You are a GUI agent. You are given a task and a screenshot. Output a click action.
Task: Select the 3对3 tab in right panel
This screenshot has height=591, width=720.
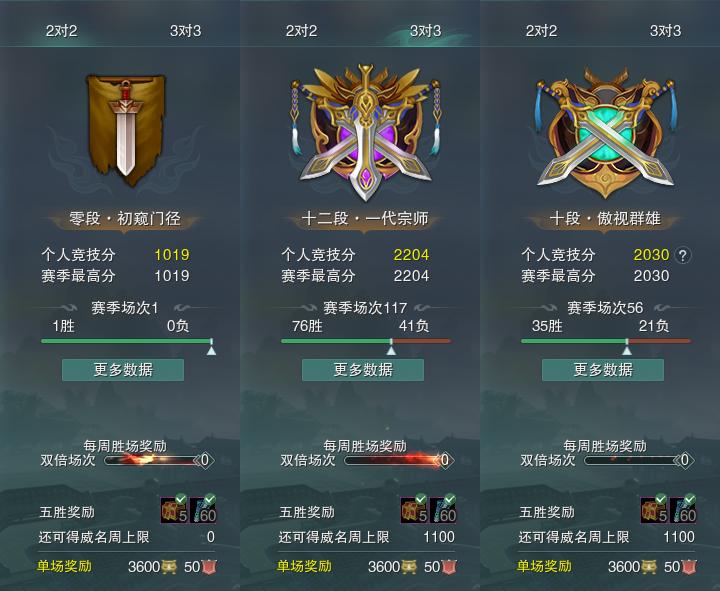pyautogui.click(x=665, y=31)
